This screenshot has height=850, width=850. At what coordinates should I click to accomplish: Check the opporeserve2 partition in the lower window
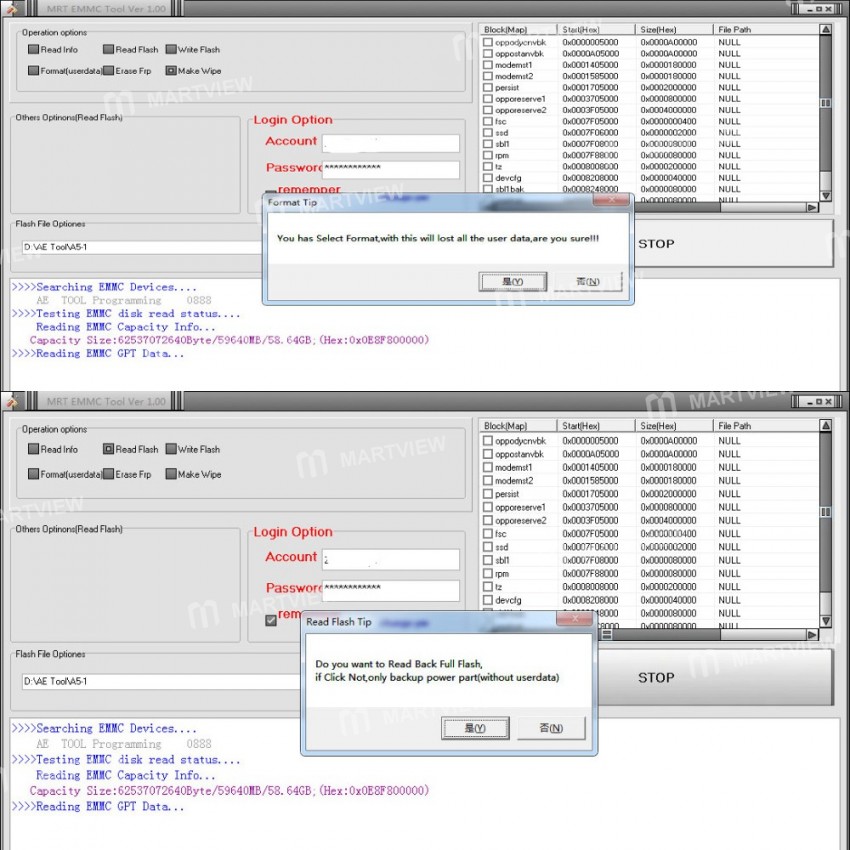tap(488, 520)
